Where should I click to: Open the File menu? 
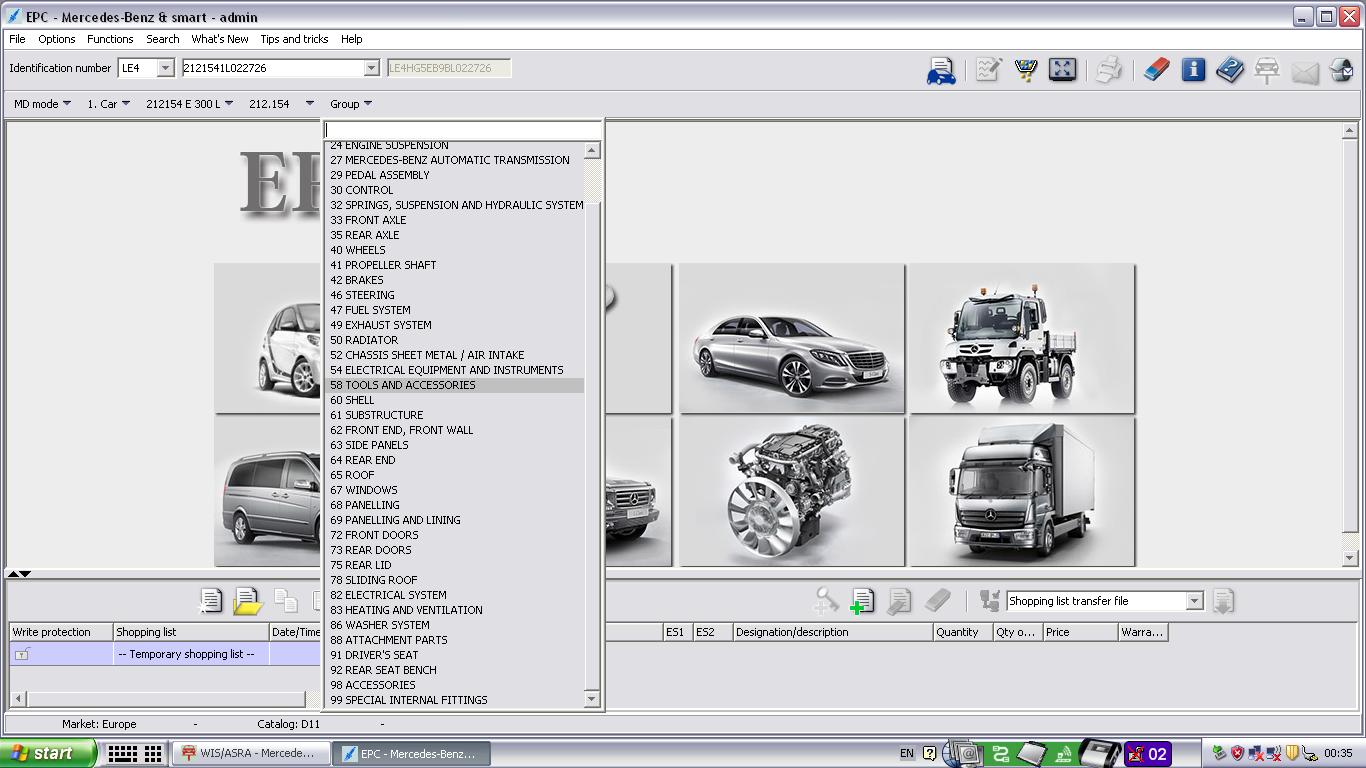[x=17, y=39]
